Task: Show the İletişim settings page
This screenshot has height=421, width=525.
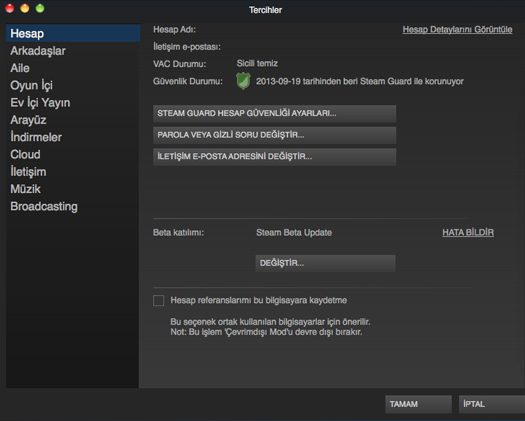Action: pyautogui.click(x=28, y=172)
